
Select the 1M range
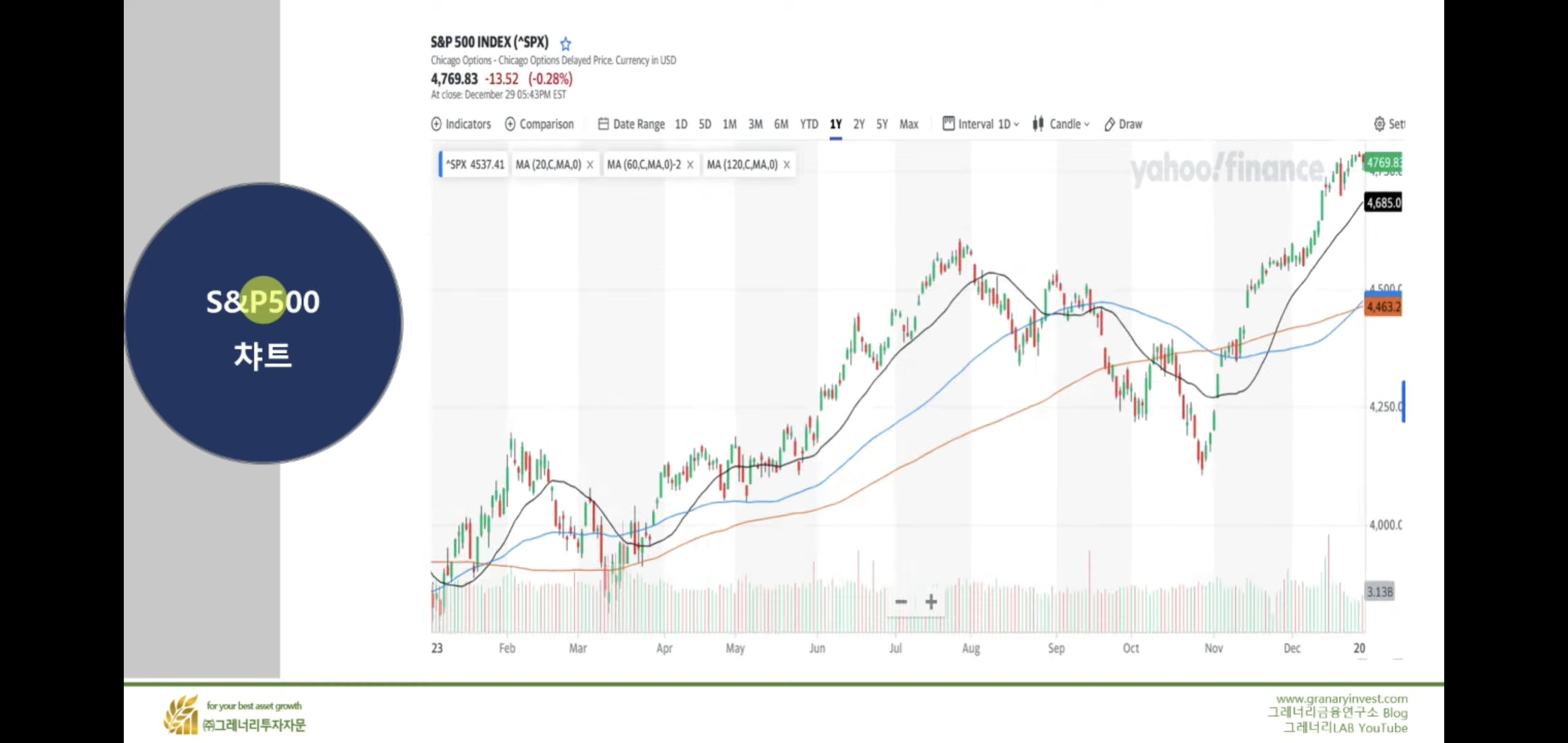[730, 124]
